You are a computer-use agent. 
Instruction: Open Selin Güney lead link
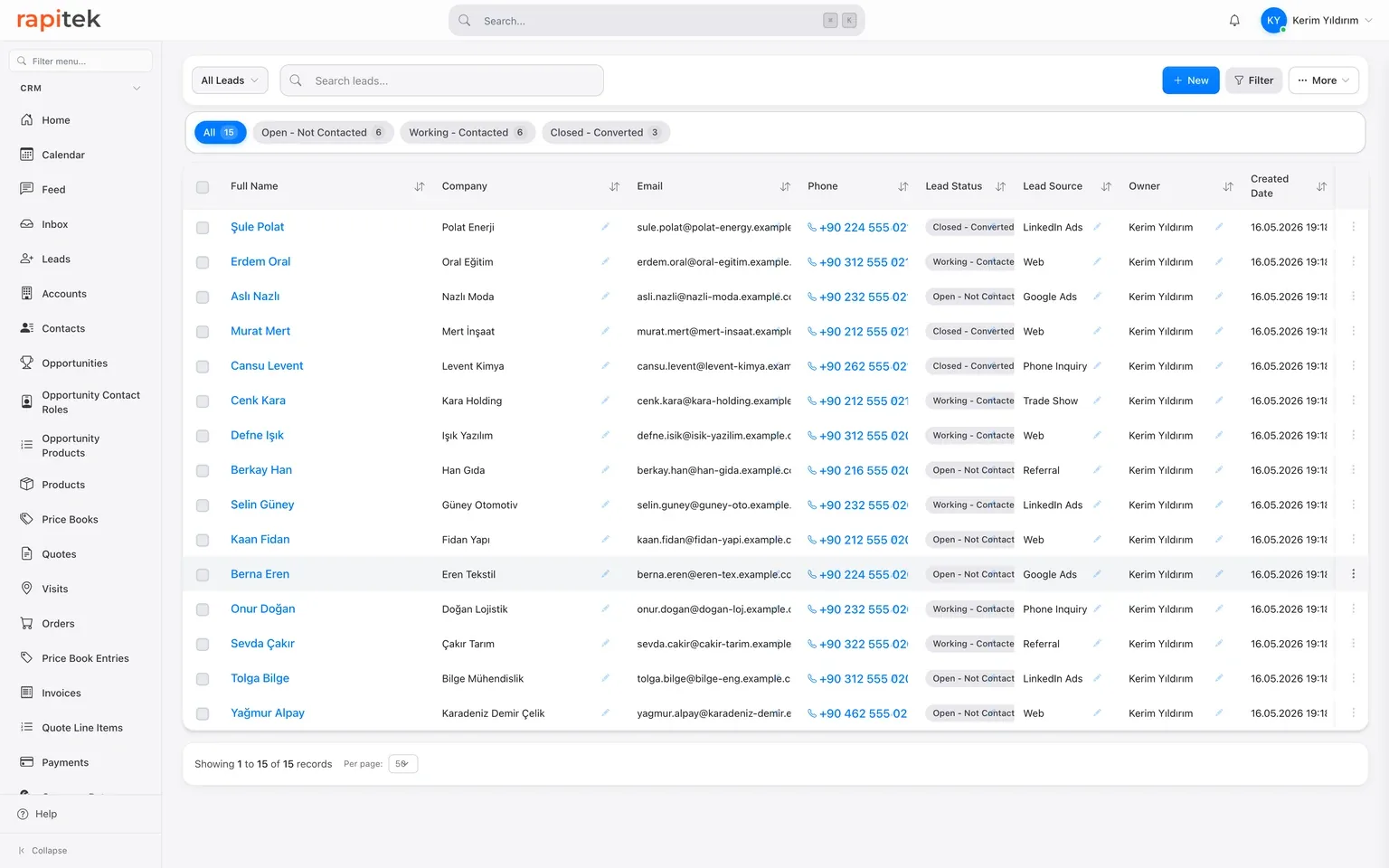tap(262, 505)
